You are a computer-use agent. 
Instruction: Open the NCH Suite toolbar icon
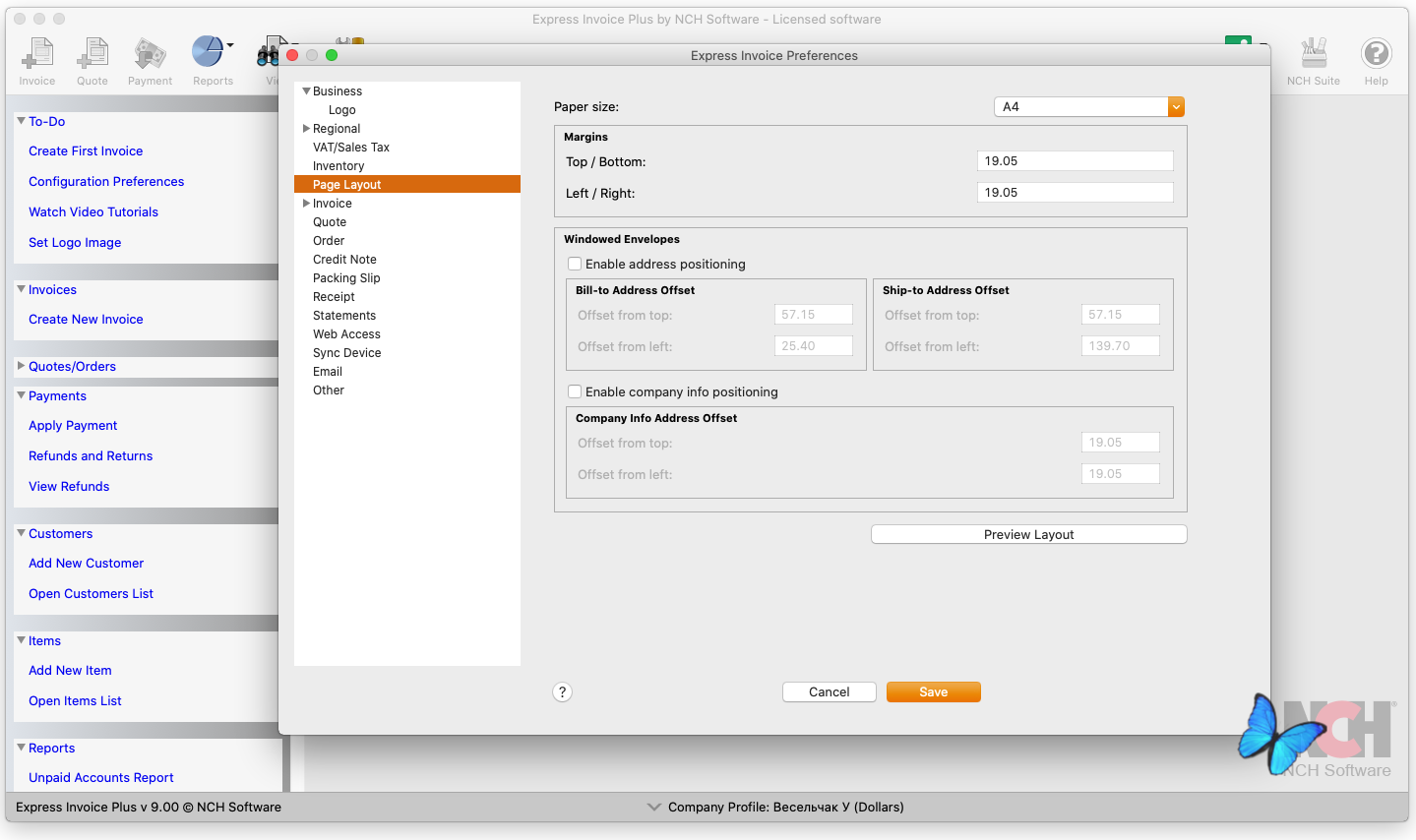click(x=1314, y=62)
